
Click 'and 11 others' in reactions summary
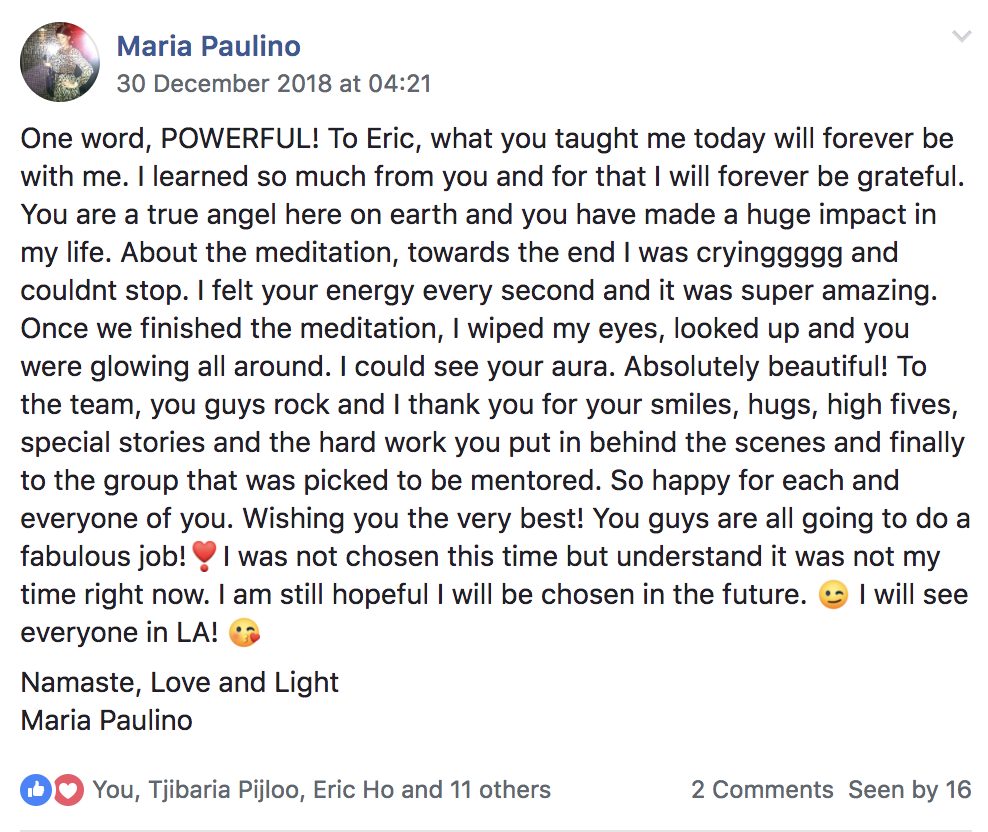[476, 789]
